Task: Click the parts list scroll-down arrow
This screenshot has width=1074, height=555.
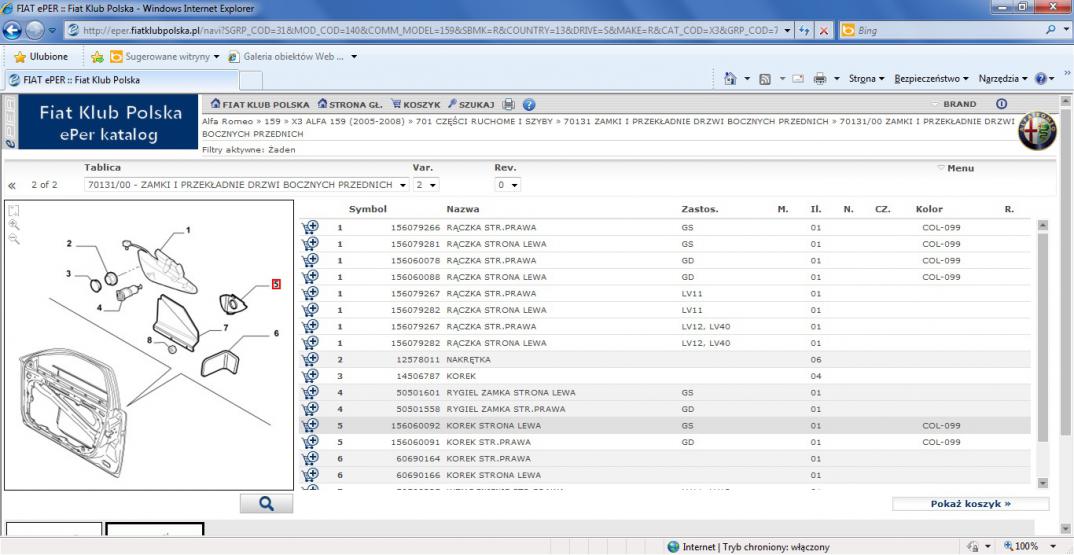Action: 1044,482
